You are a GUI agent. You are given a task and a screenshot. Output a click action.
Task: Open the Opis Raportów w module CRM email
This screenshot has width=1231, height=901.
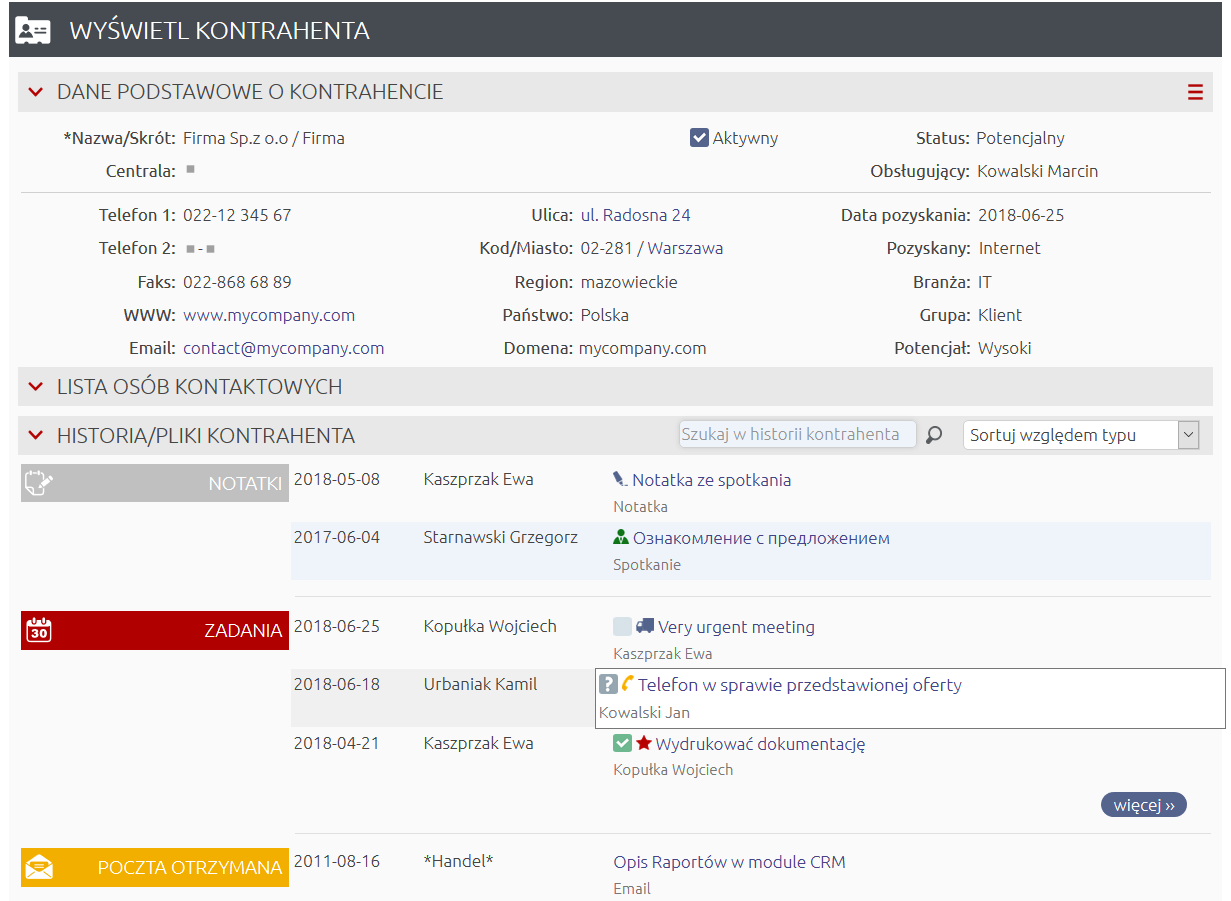click(x=729, y=862)
